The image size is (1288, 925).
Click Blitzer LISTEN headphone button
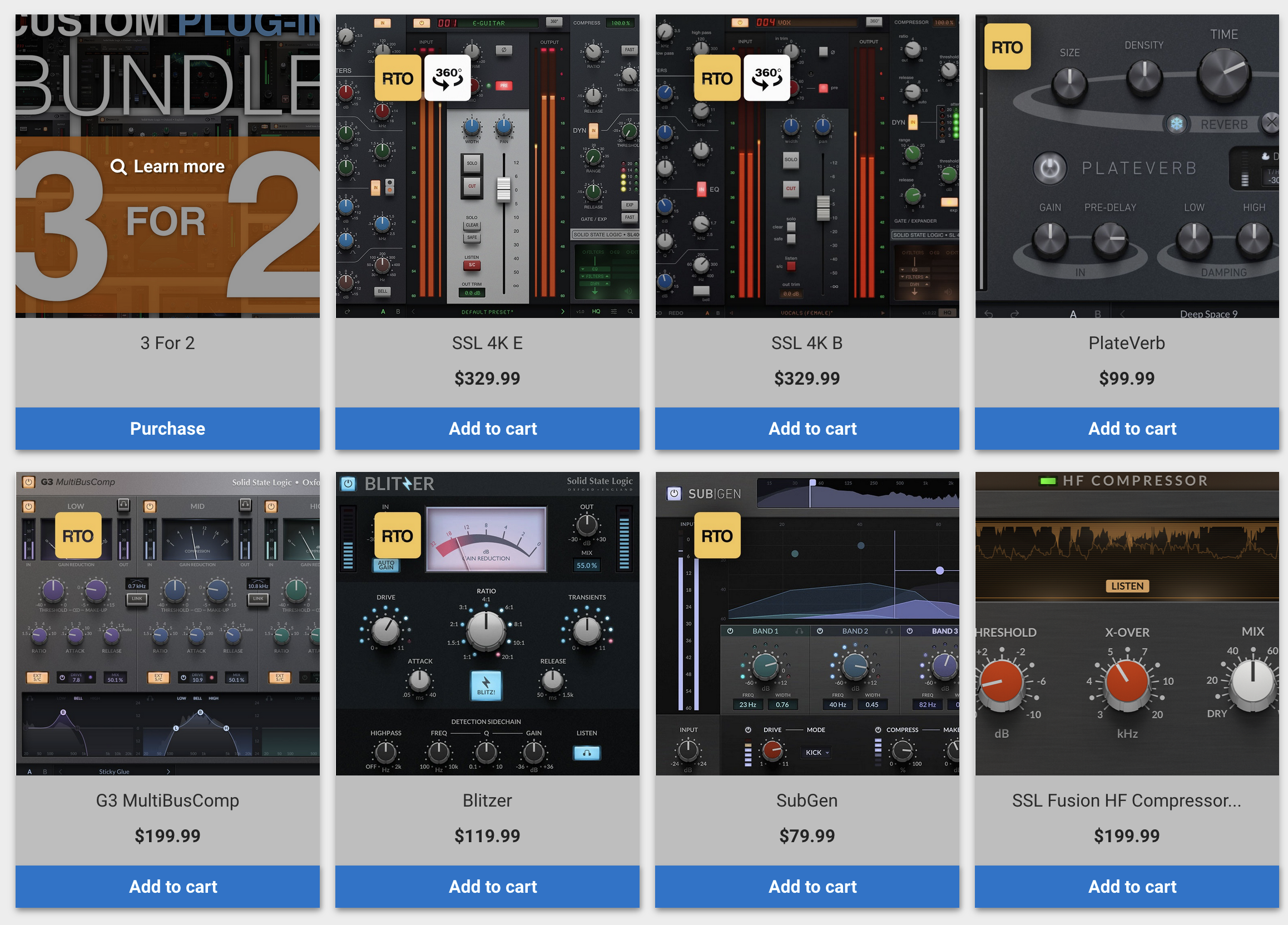(587, 753)
